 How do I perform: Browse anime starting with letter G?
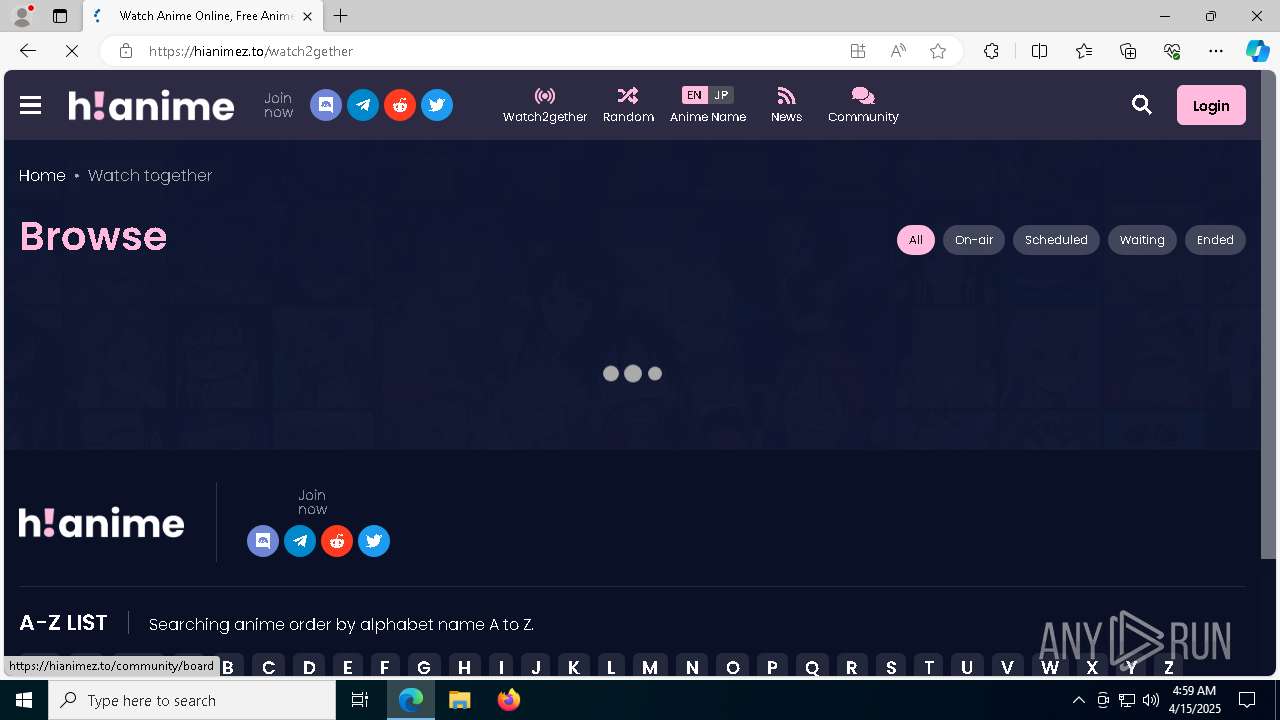pos(424,667)
